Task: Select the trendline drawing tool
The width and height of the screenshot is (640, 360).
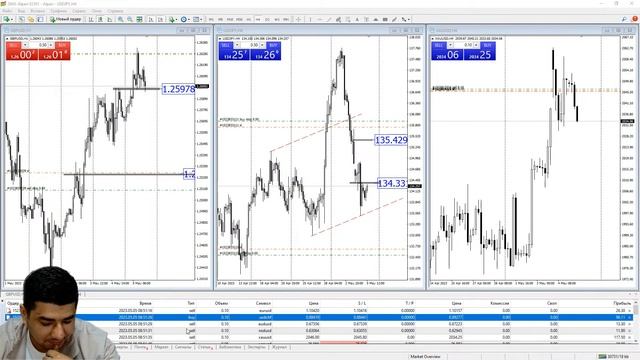Action: 329,19
